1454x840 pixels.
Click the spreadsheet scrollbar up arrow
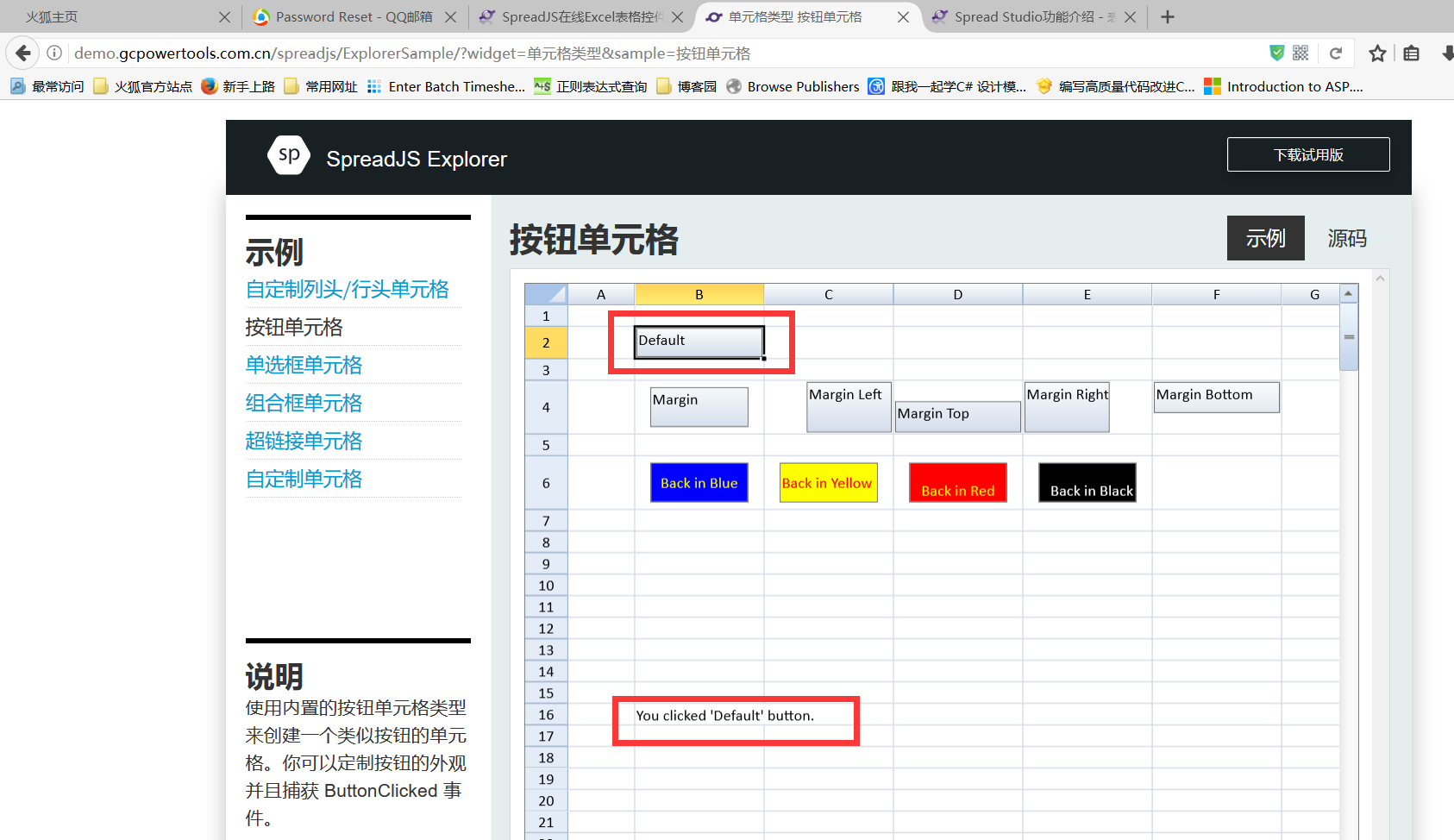1349,294
